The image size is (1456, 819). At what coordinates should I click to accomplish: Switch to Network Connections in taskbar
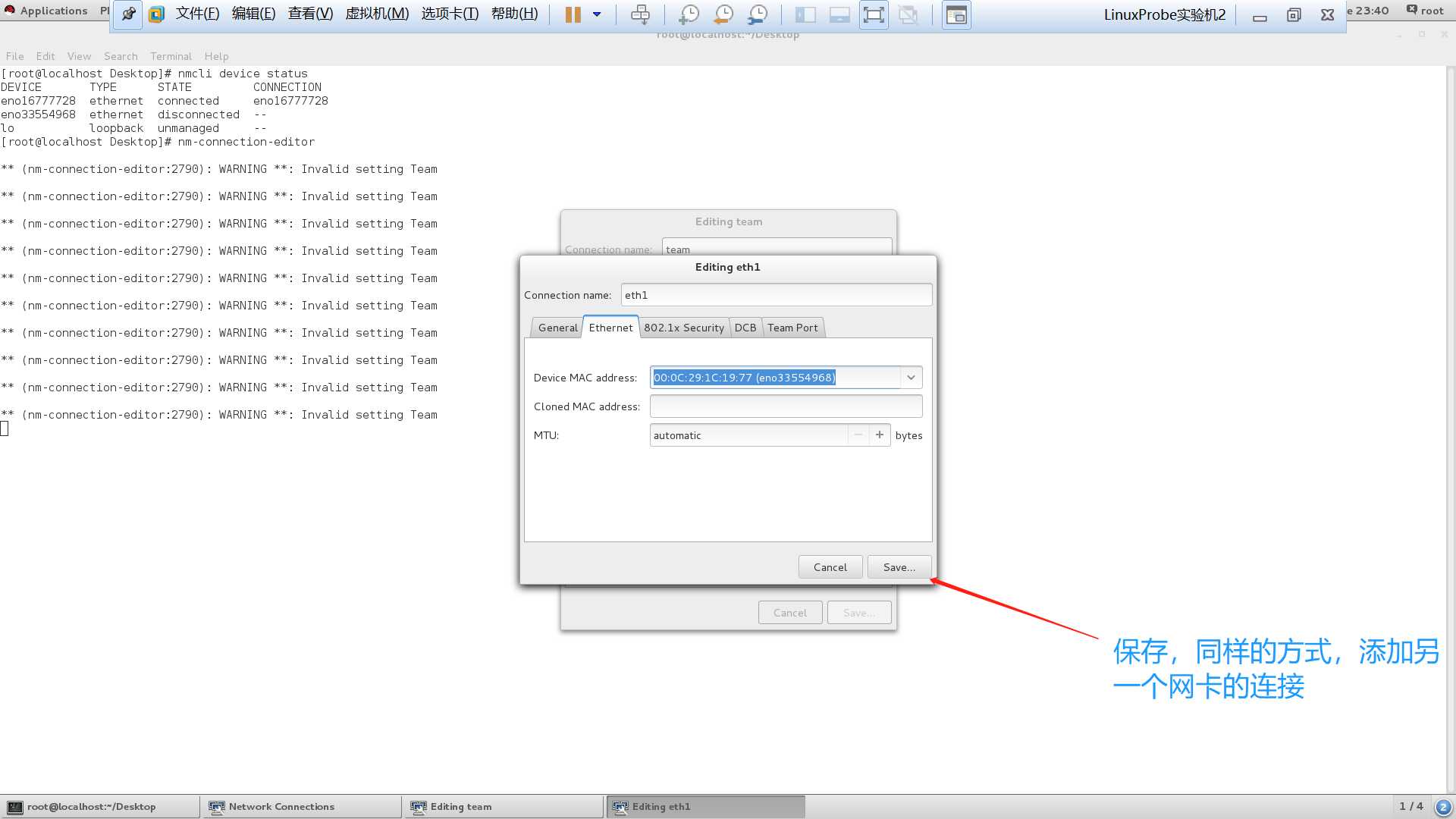tap(302, 807)
